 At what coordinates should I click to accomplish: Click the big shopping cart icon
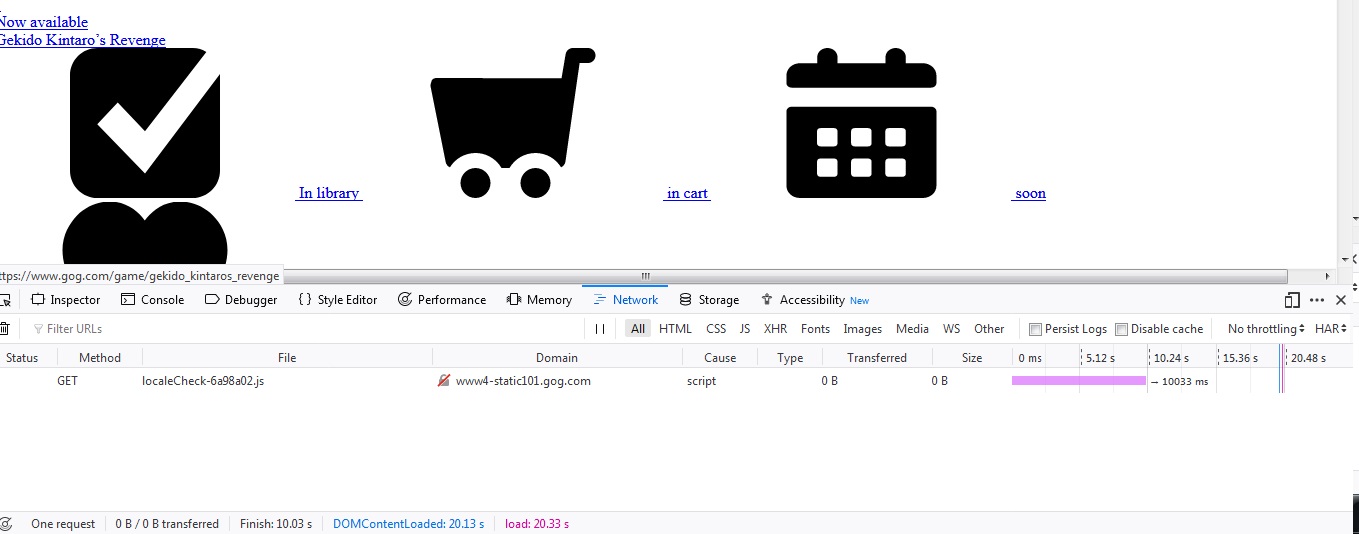tap(513, 122)
